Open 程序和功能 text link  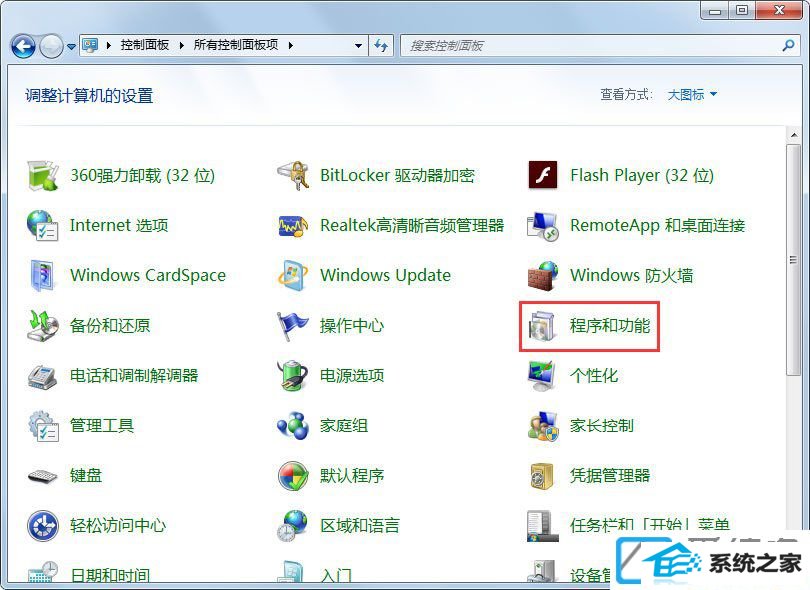click(x=610, y=325)
